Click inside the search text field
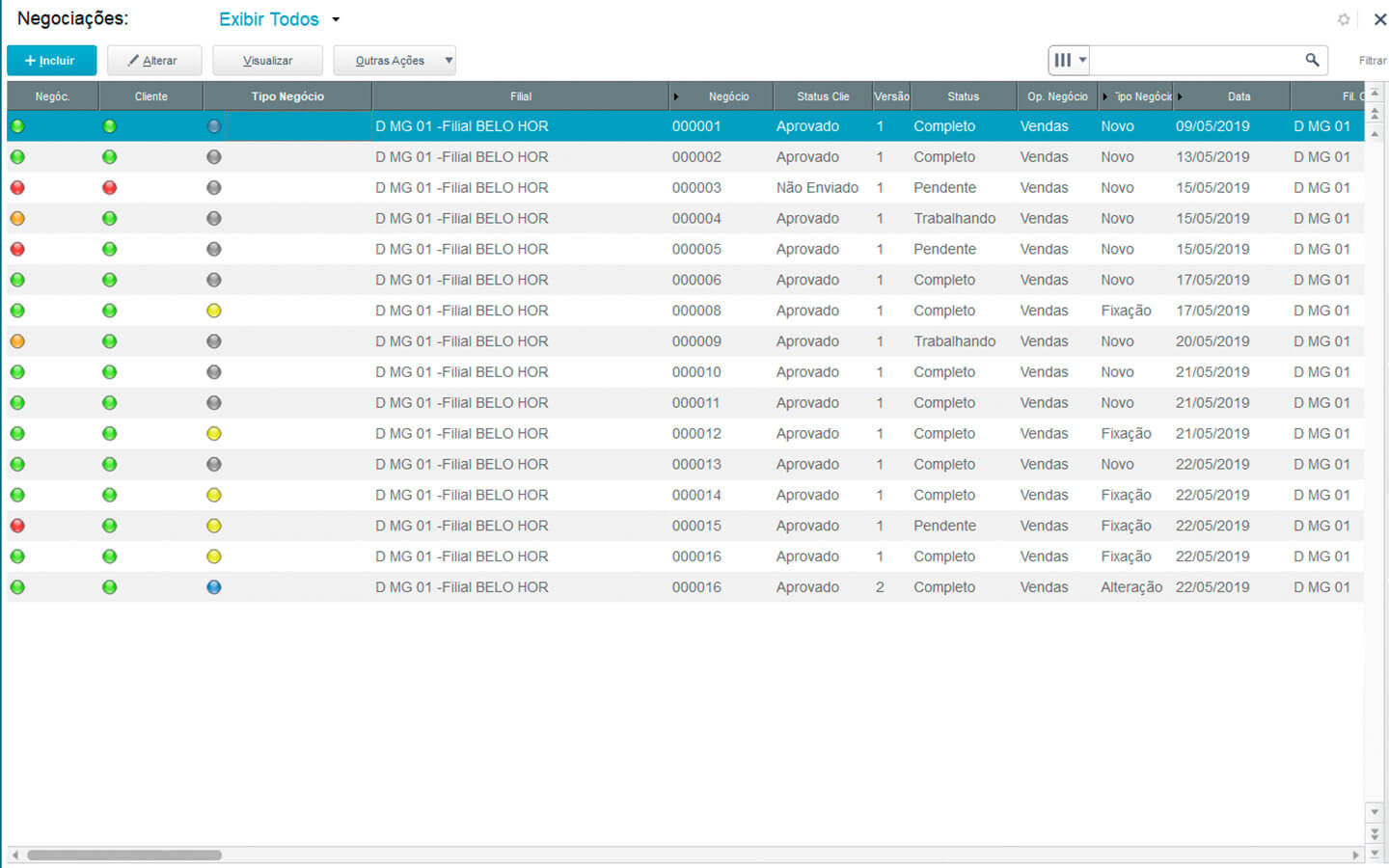The image size is (1389, 868). (1194, 60)
